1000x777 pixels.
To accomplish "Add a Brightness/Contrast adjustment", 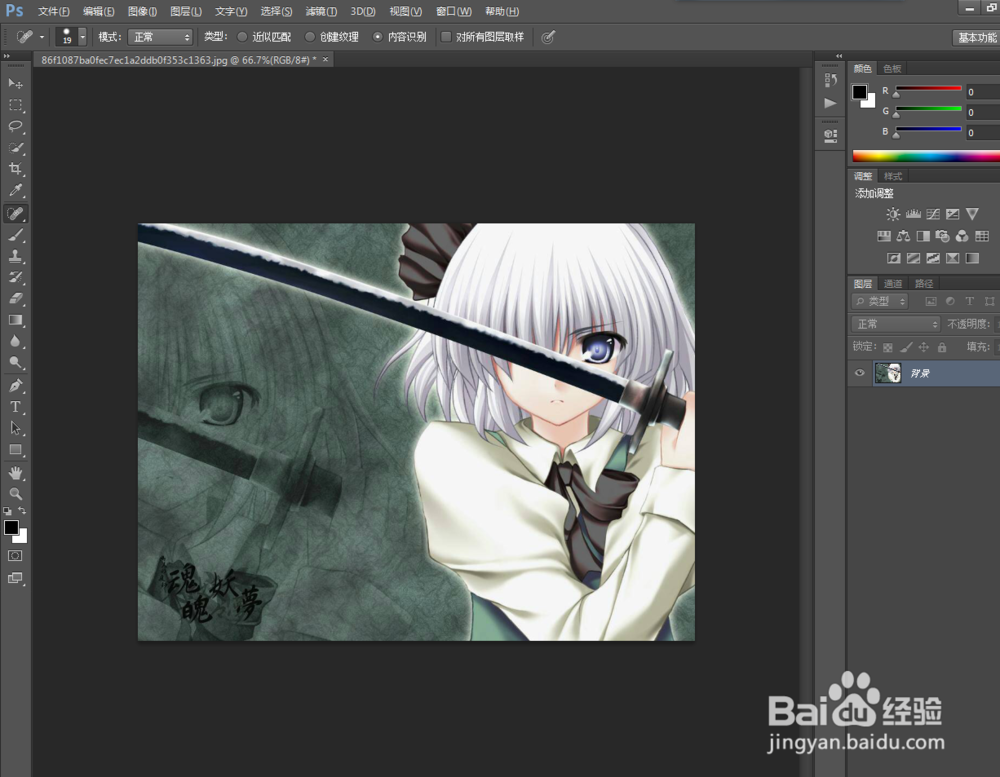I will click(893, 214).
